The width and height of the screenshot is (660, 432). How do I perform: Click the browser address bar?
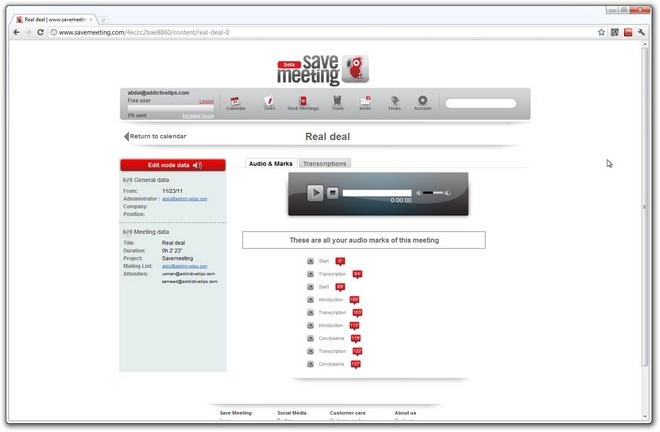coord(322,32)
